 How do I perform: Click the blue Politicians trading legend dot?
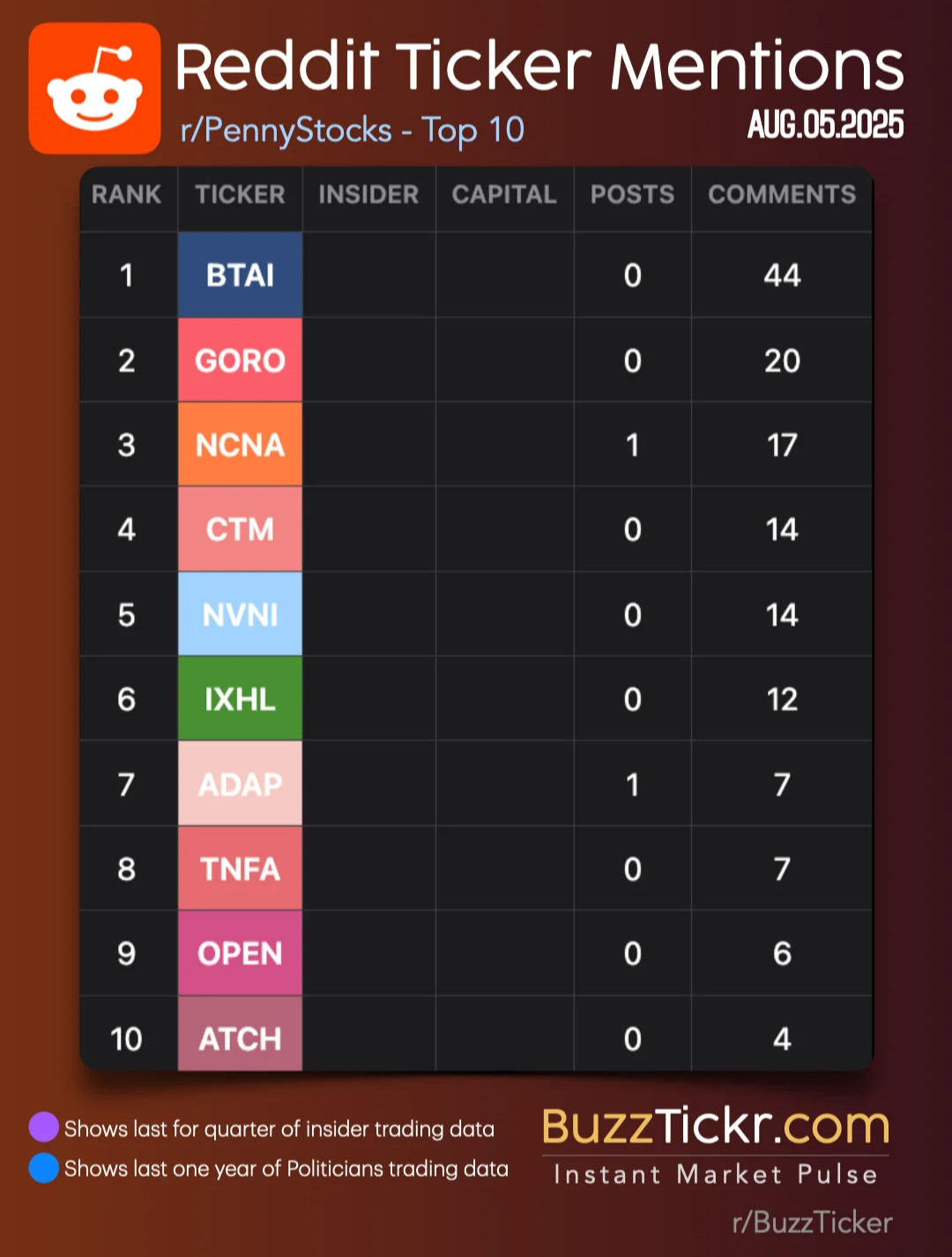pos(43,1168)
